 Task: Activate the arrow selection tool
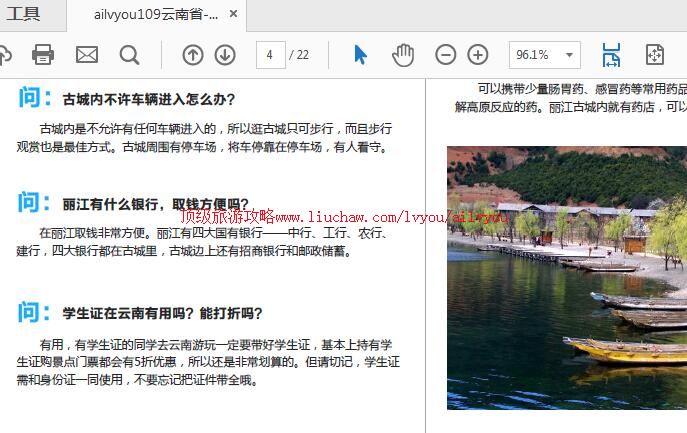click(x=360, y=55)
